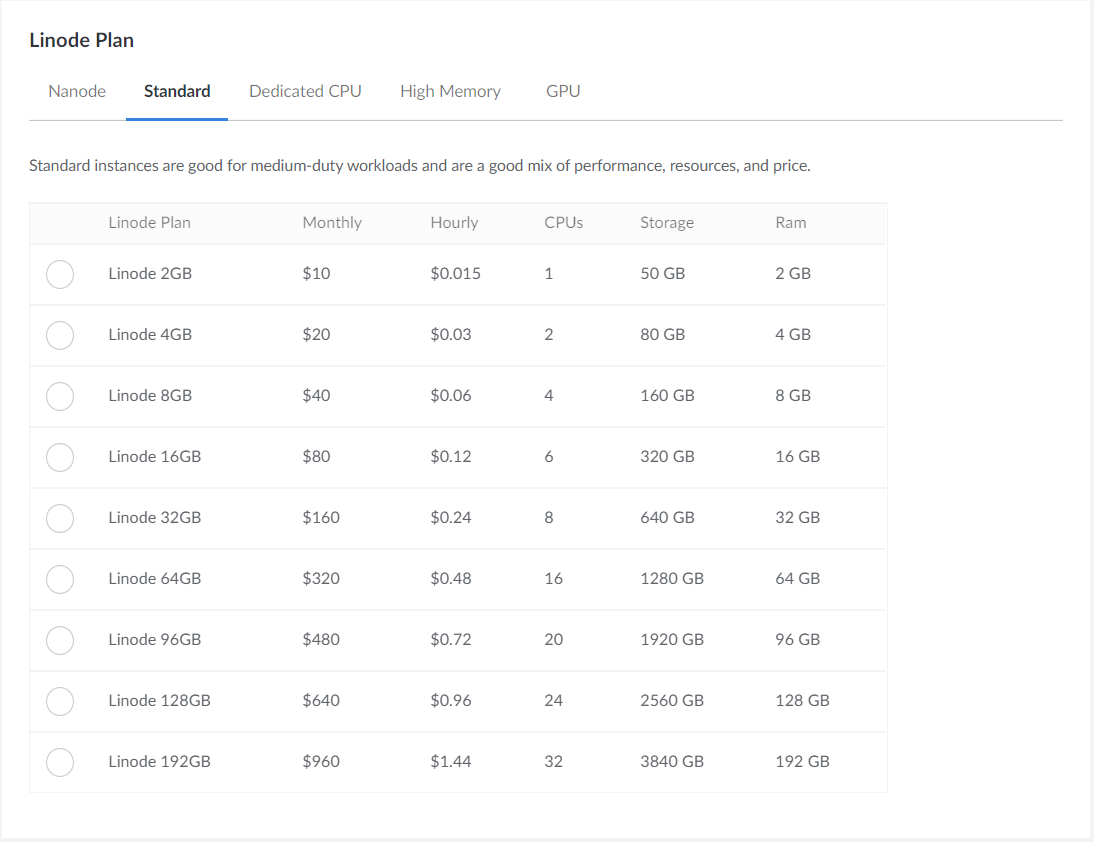
Task: Switch to the Dedicated CPU tab
Action: point(305,92)
